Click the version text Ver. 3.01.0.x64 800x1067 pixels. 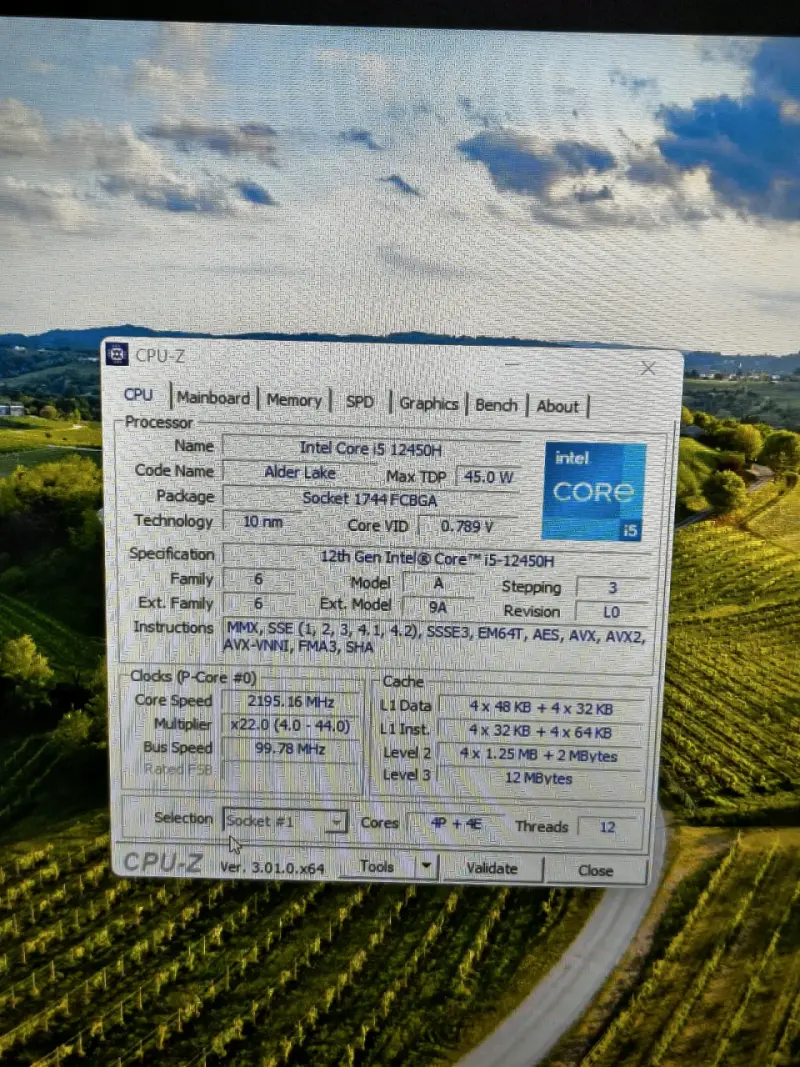(x=272, y=868)
